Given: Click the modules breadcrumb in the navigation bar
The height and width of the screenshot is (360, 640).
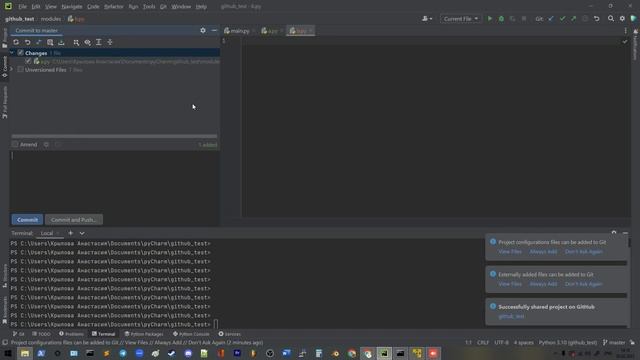Looking at the screenshot, I should click(x=51, y=19).
